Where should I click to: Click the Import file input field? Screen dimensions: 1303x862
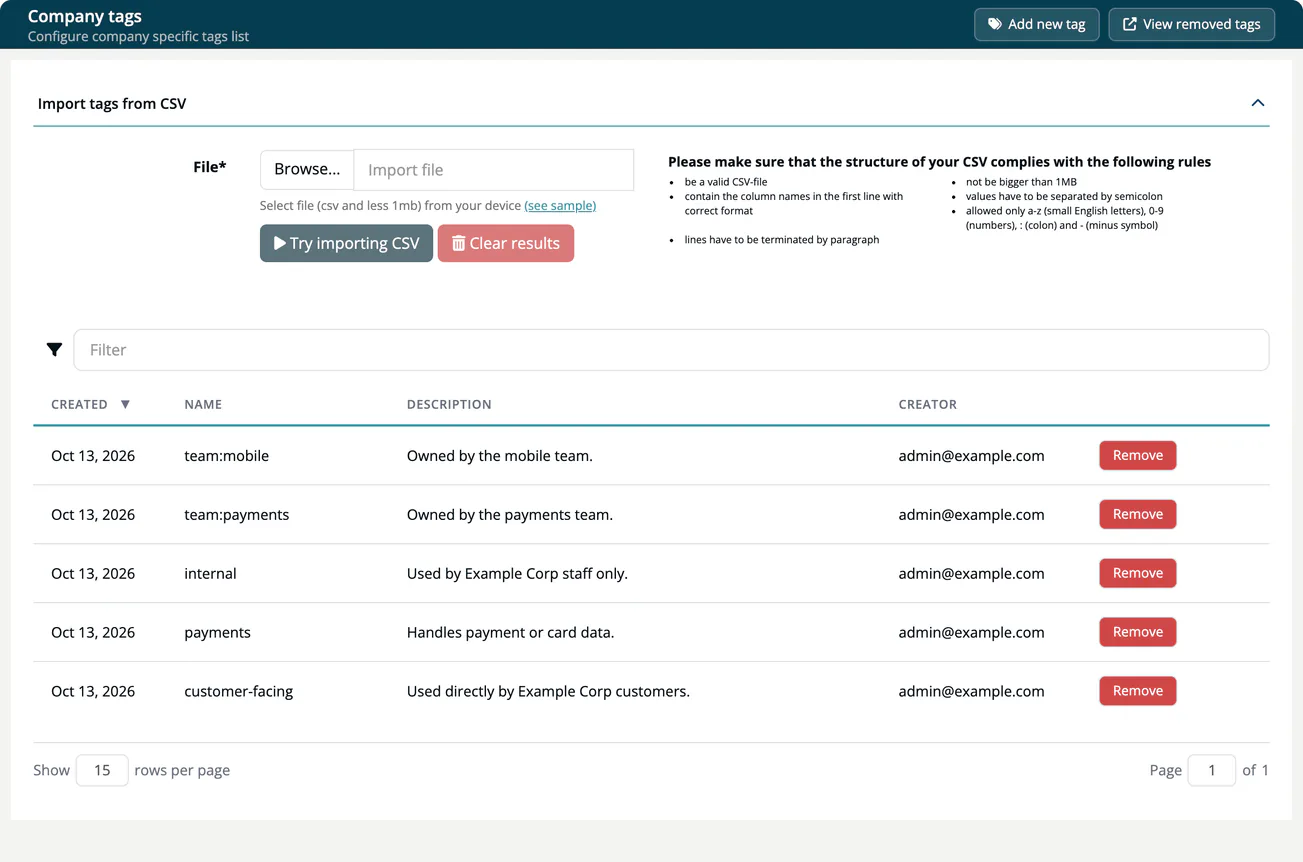point(494,170)
